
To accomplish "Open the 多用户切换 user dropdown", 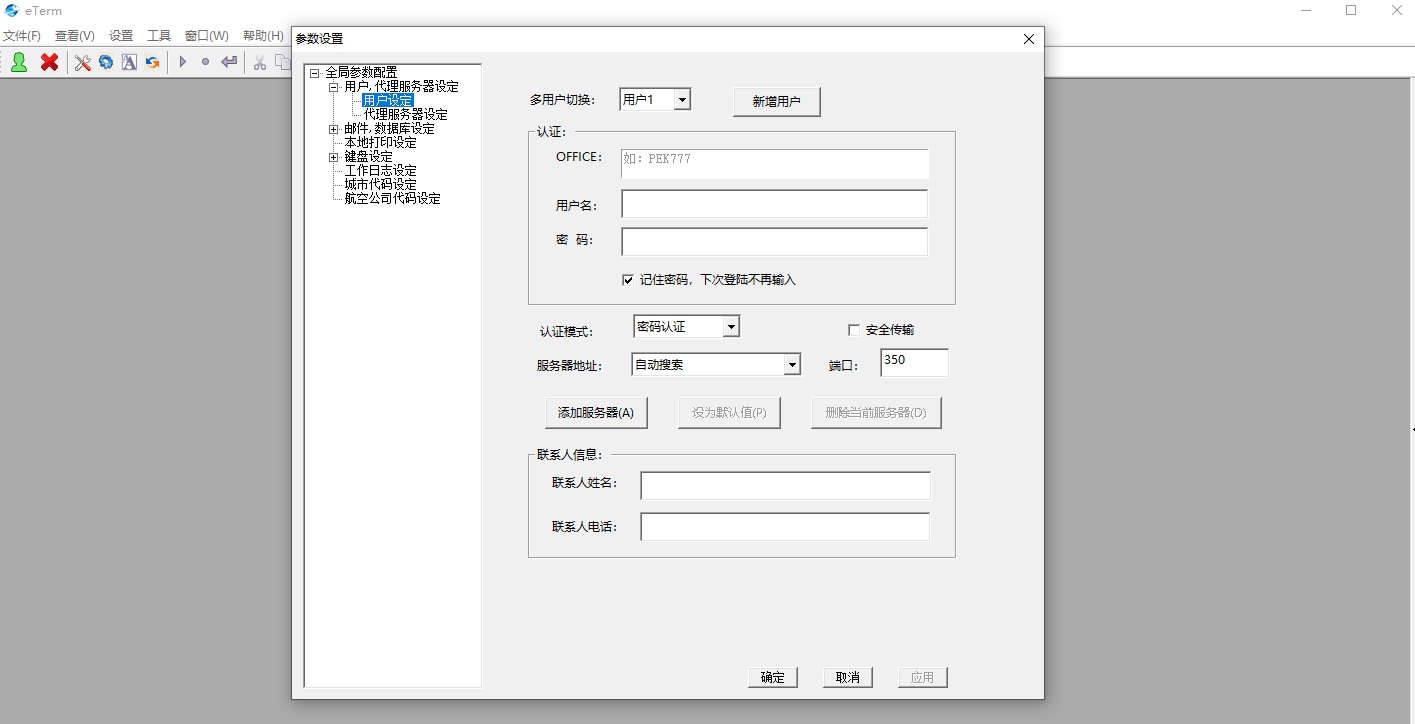I will (681, 100).
